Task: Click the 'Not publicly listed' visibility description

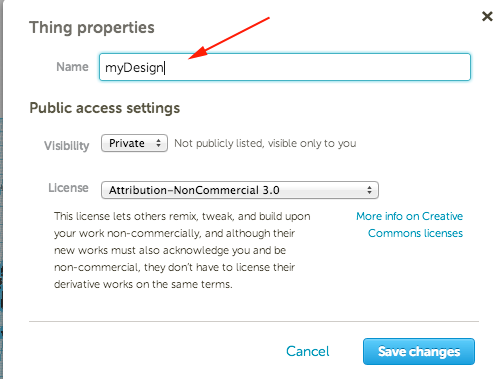Action: click(265, 143)
